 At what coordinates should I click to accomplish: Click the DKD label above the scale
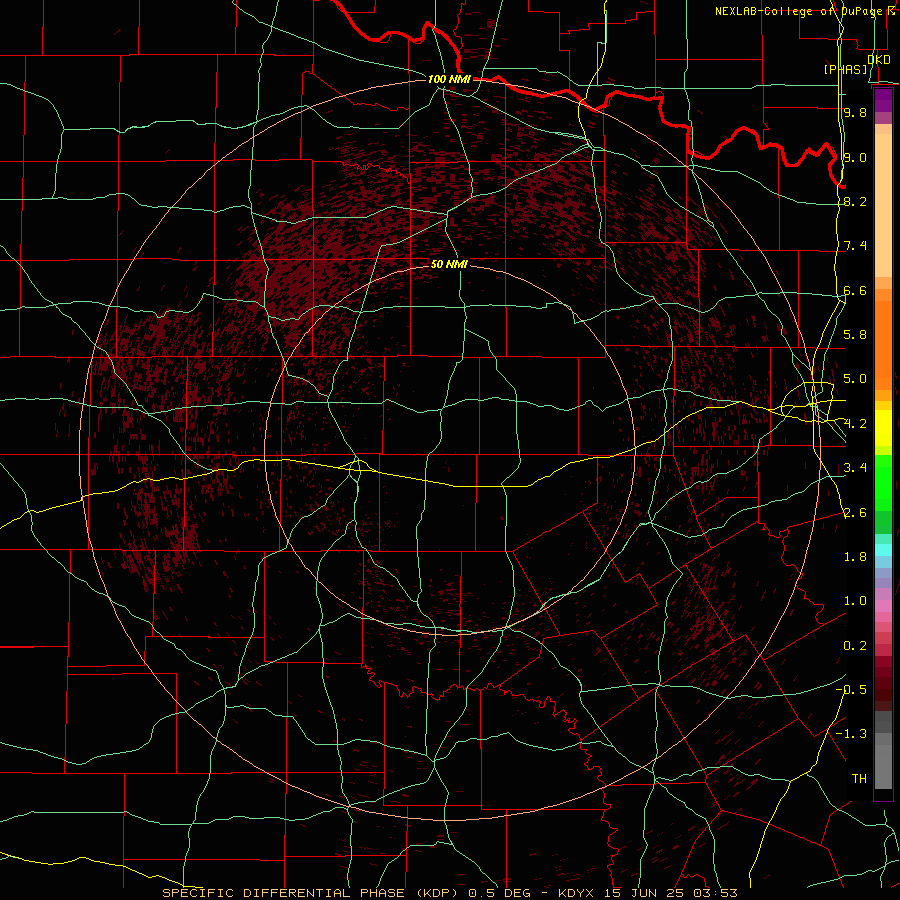click(879, 60)
